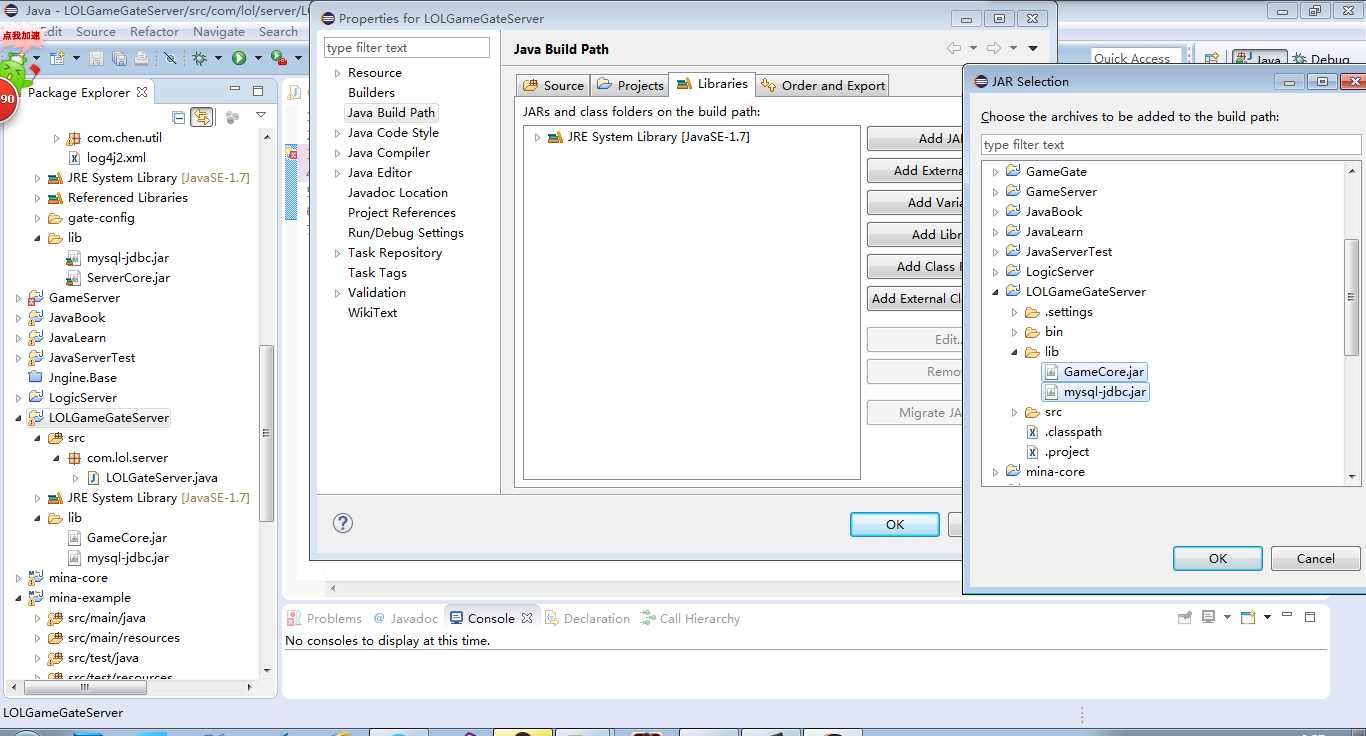
Task: Select WikiText in Properties tree
Action: 372,313
